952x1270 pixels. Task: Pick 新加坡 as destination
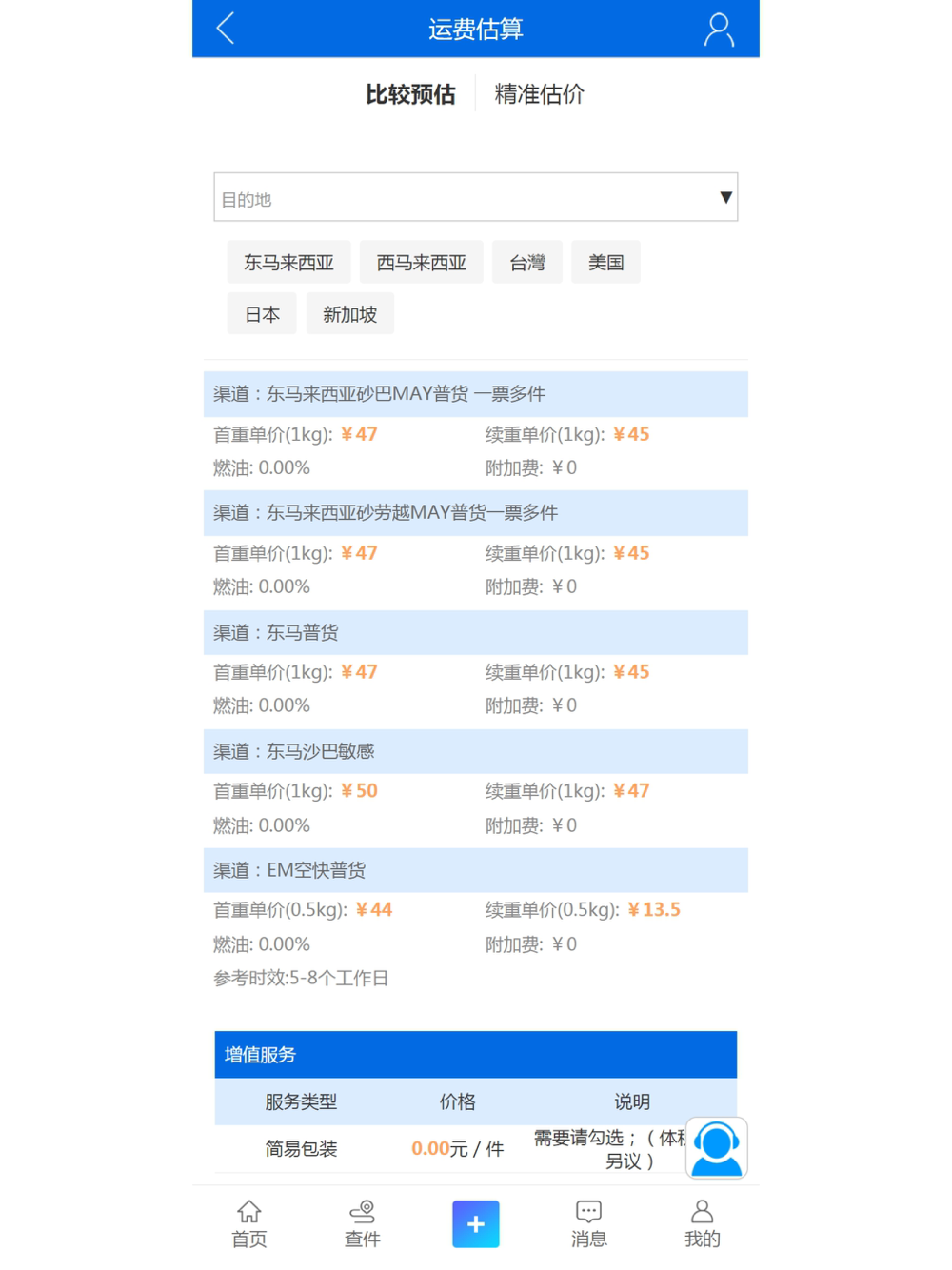(349, 314)
